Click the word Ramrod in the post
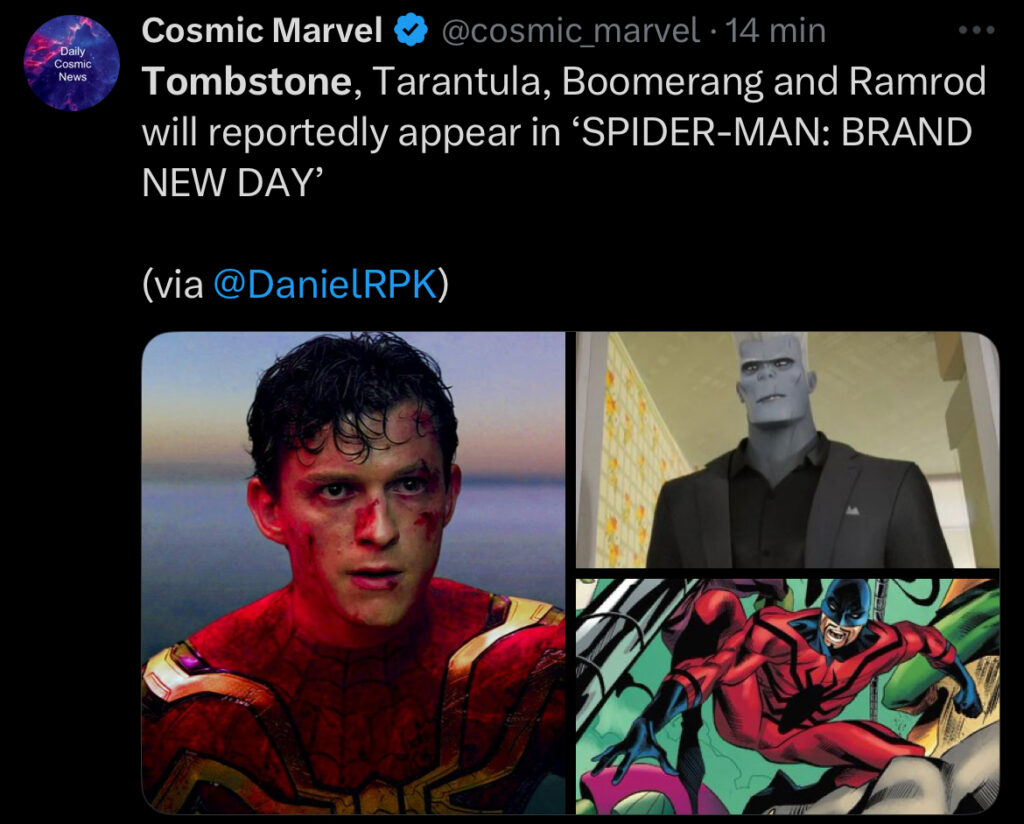1024x824 pixels. (918, 82)
